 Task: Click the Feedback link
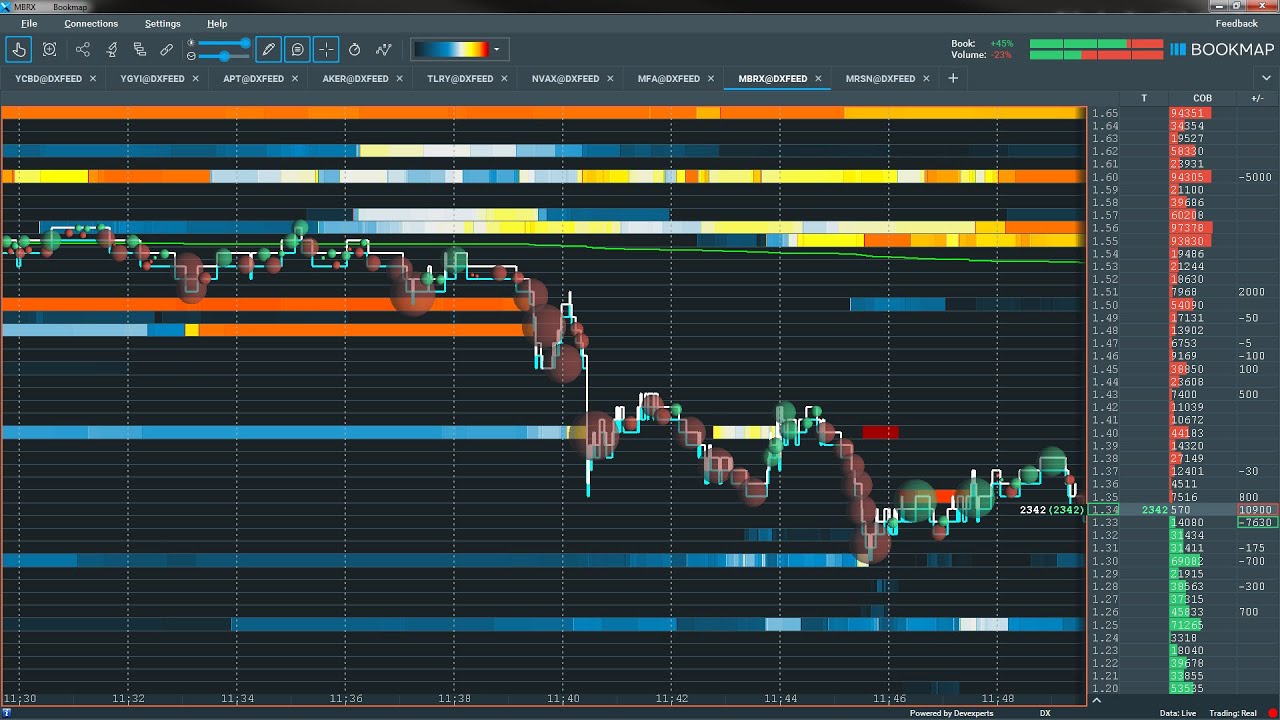[x=1237, y=23]
